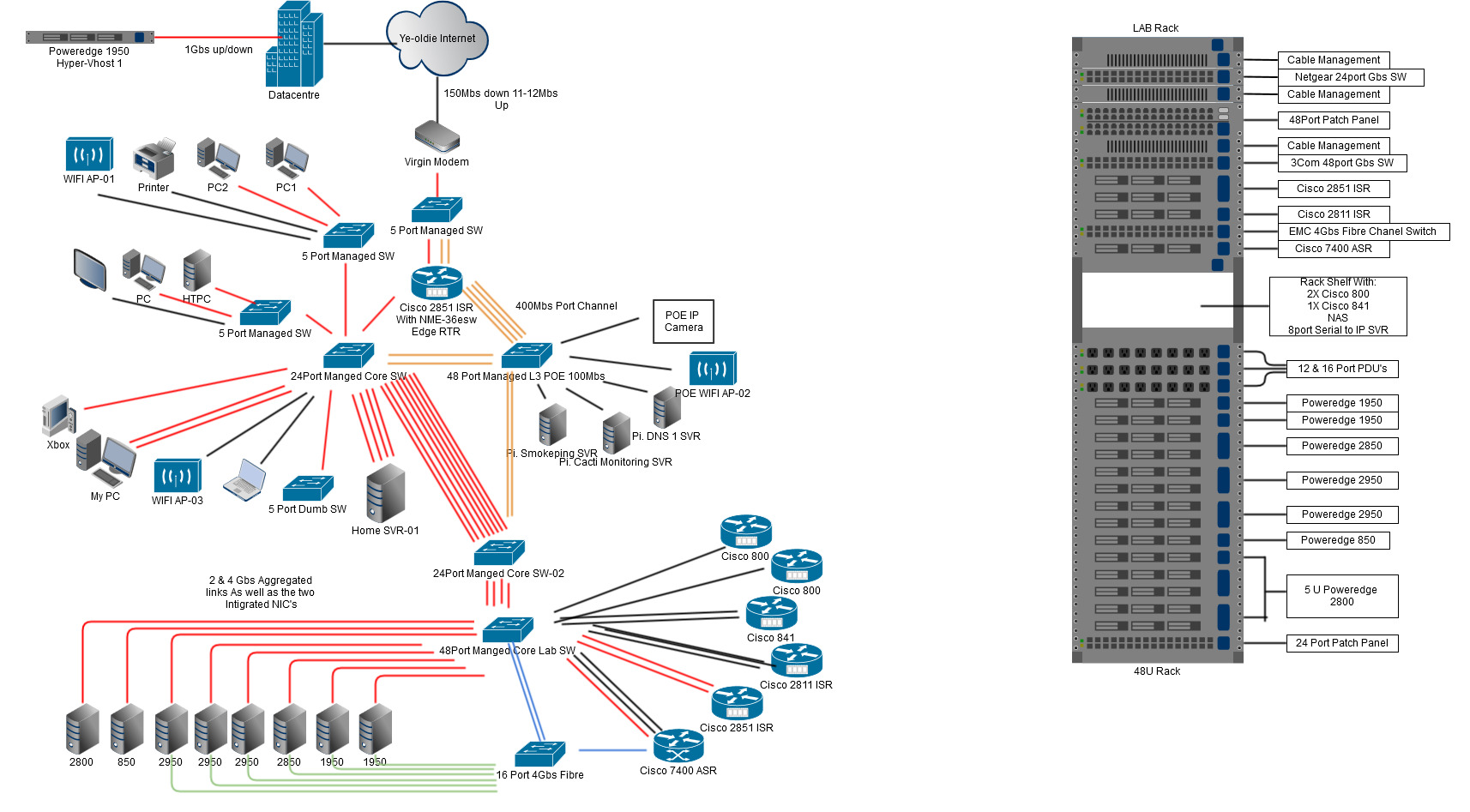Click the 48Port Manged Core Lab SW icon
Screen dimensions: 1470x812
[x=508, y=629]
